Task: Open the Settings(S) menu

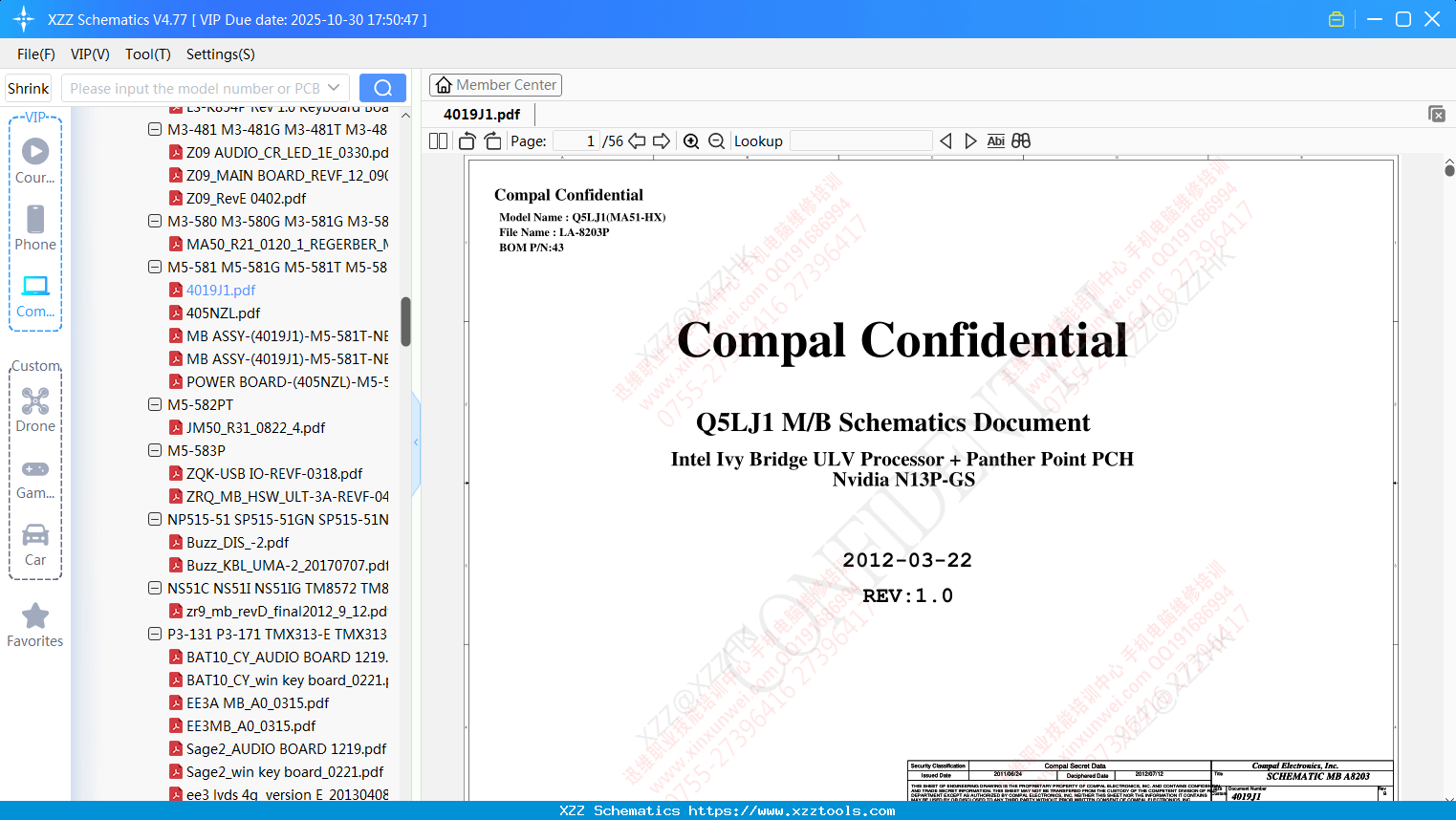Action: [x=221, y=54]
